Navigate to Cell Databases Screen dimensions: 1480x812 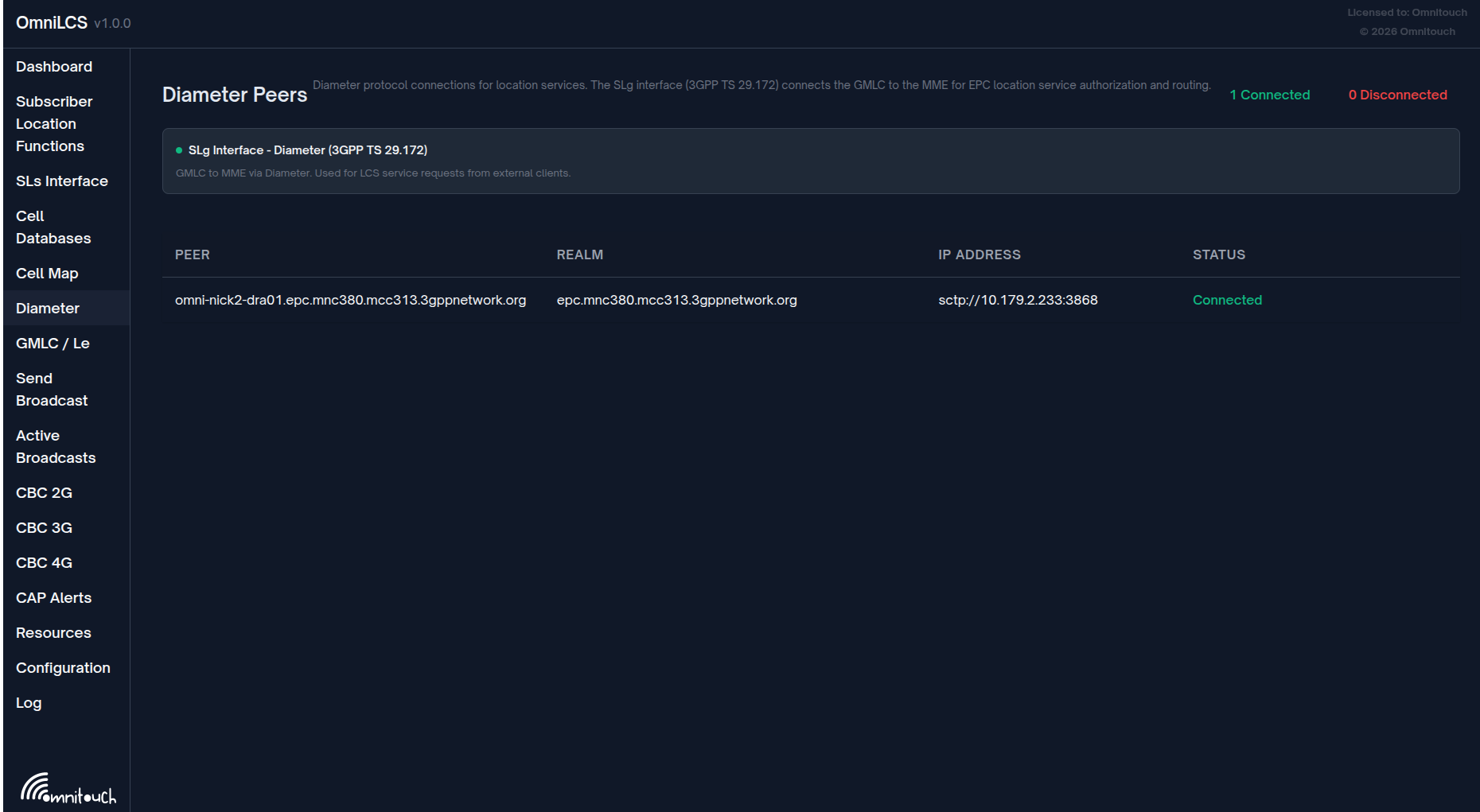point(53,227)
